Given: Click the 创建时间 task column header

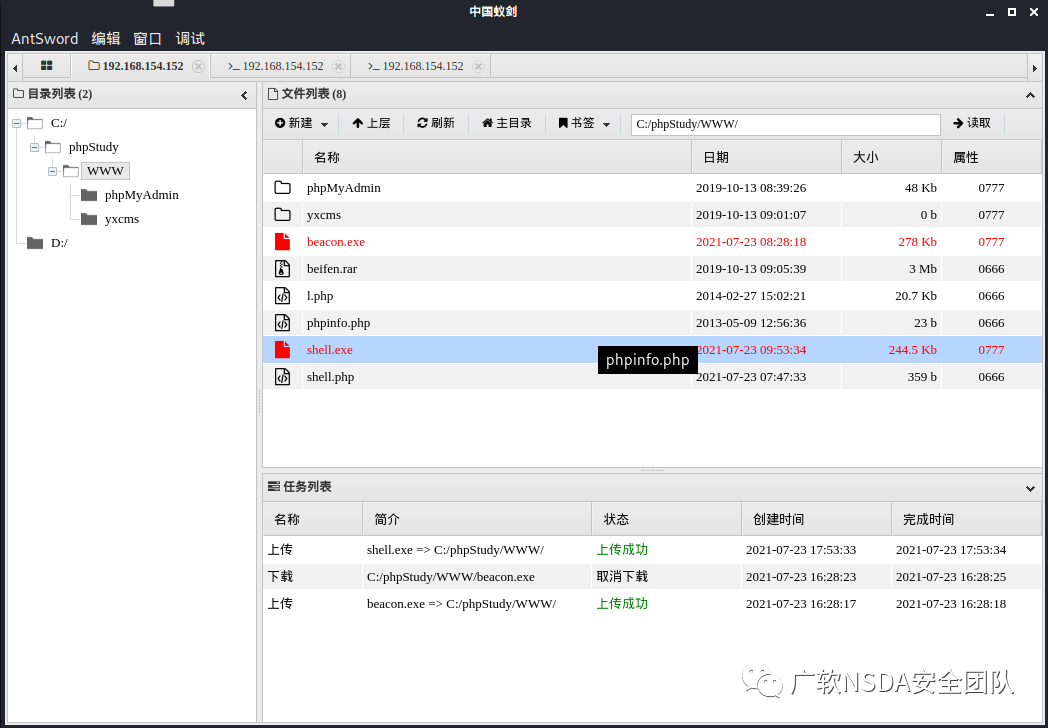Looking at the screenshot, I should pos(816,519).
